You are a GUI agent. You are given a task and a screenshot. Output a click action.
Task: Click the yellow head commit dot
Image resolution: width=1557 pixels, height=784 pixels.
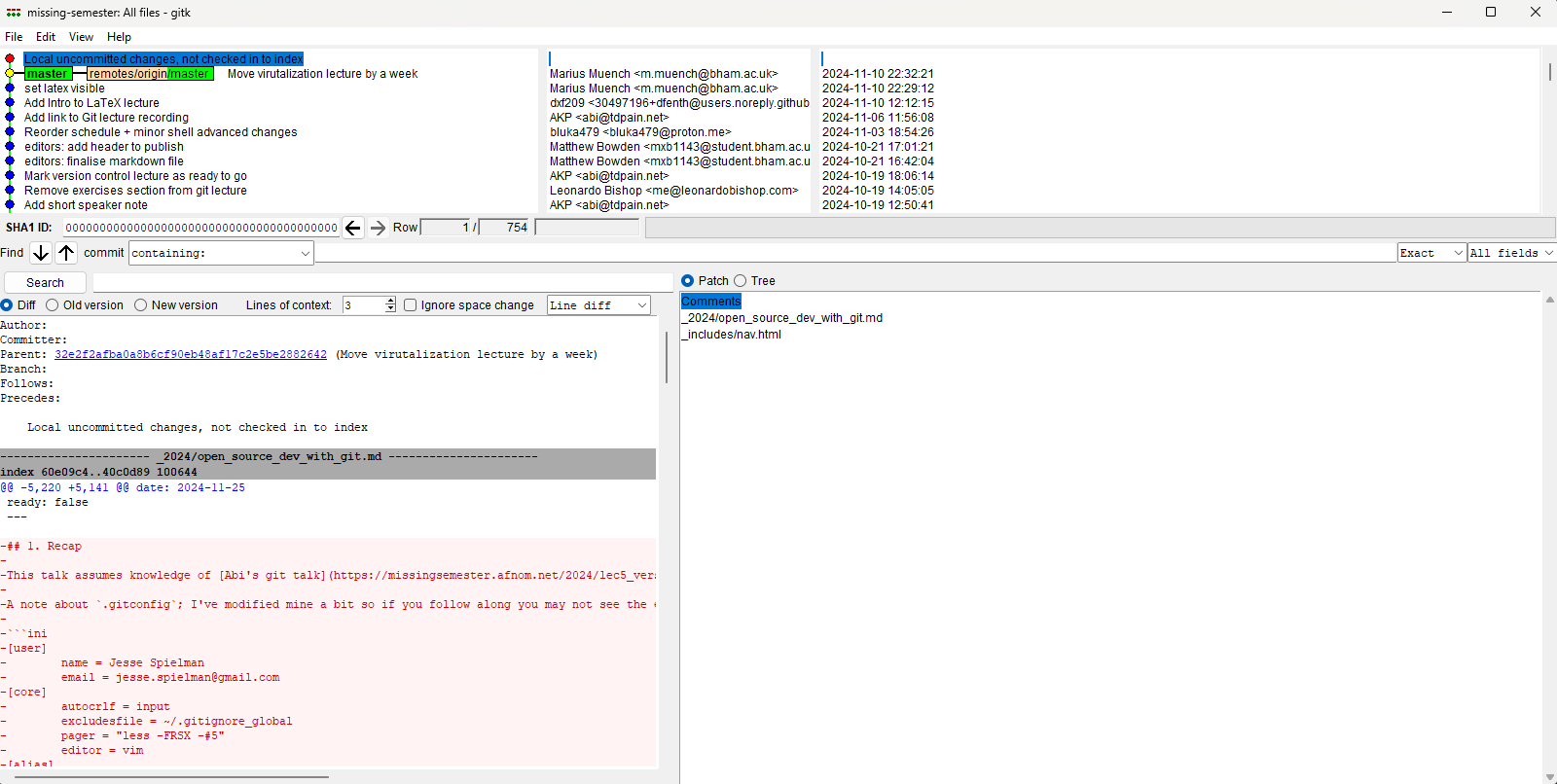pos(10,74)
